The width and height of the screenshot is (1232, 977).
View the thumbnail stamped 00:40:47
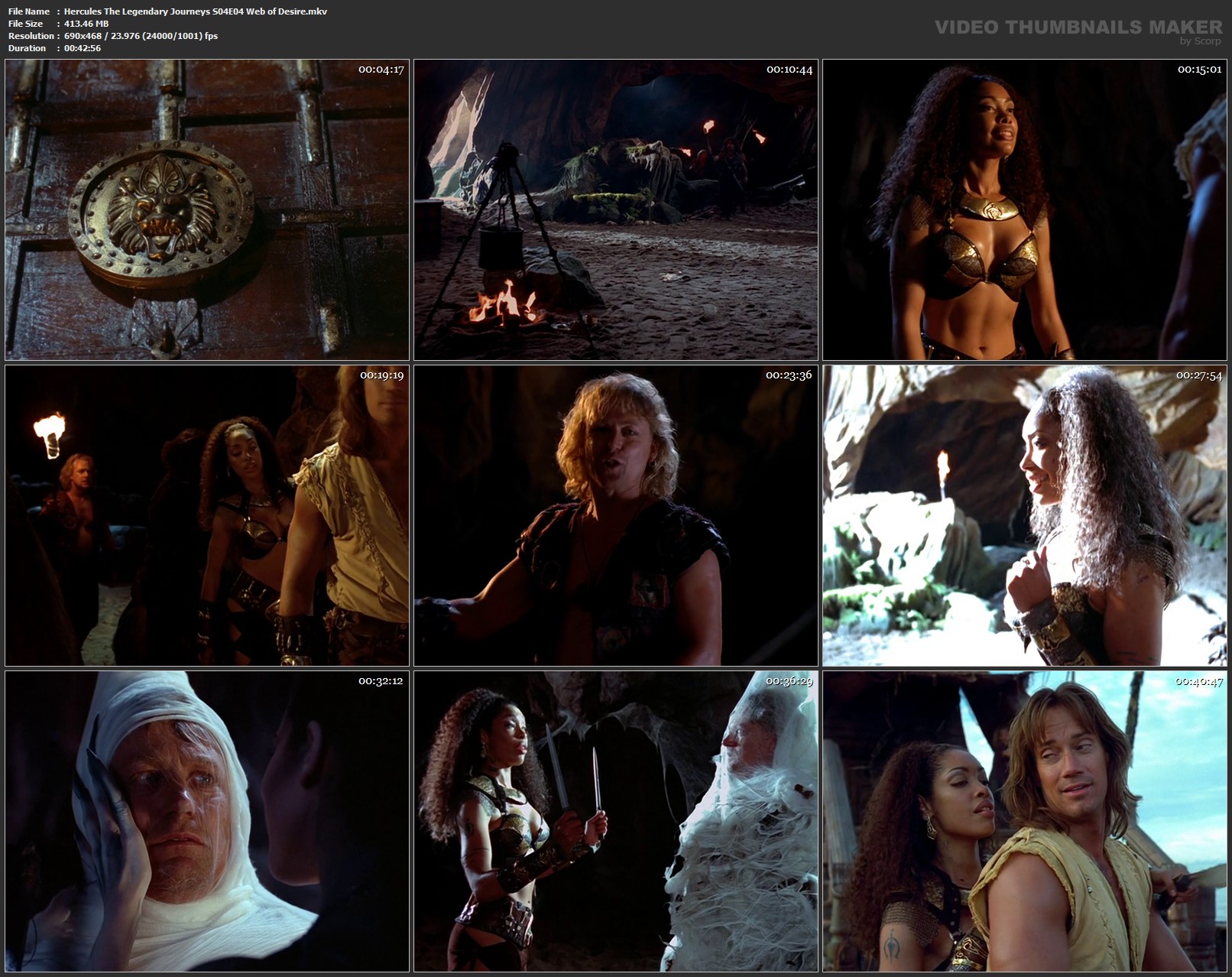coord(1024,821)
